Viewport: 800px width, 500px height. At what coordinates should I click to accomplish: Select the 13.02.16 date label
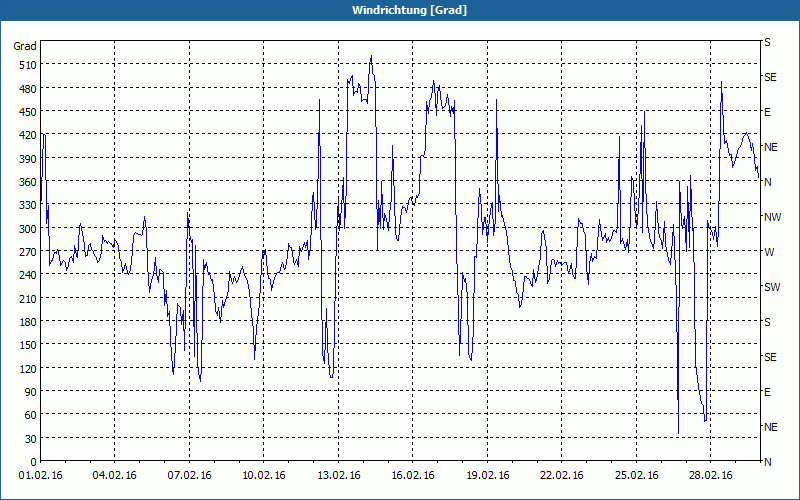click(x=338, y=476)
